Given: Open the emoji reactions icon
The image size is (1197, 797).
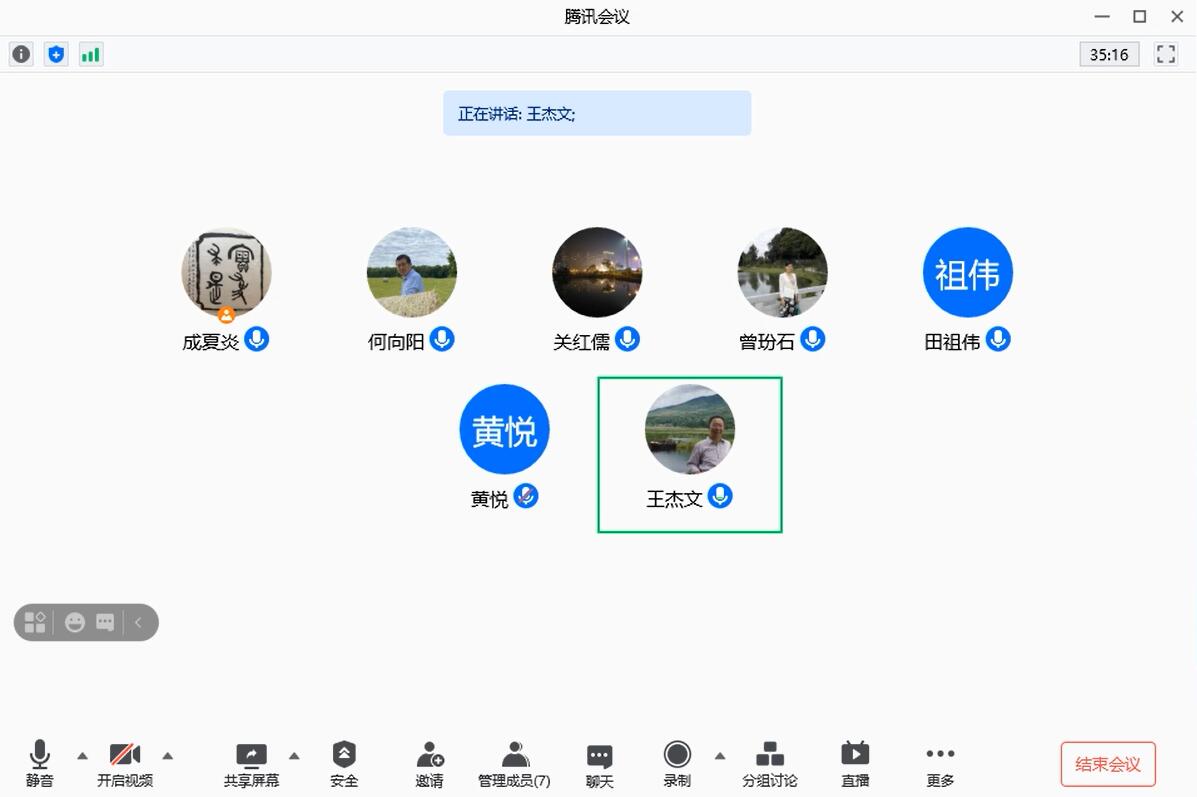Looking at the screenshot, I should coord(73,622).
